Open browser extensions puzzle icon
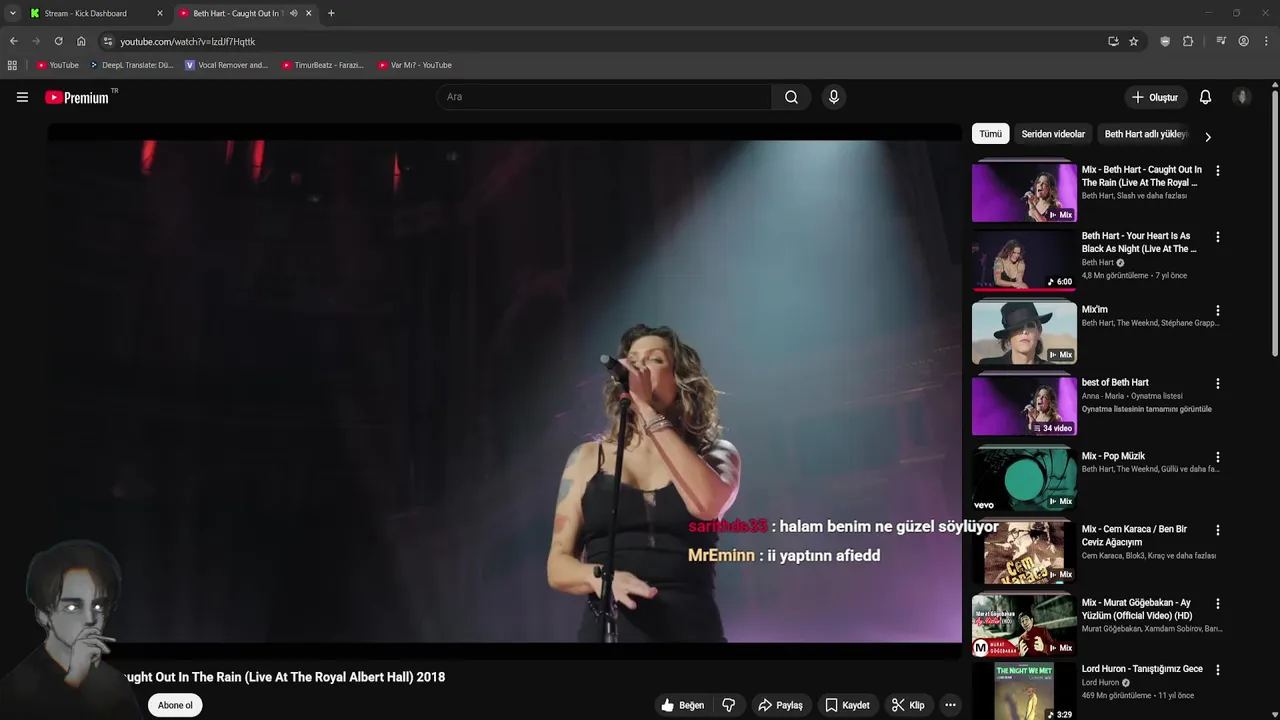 coord(1188,41)
